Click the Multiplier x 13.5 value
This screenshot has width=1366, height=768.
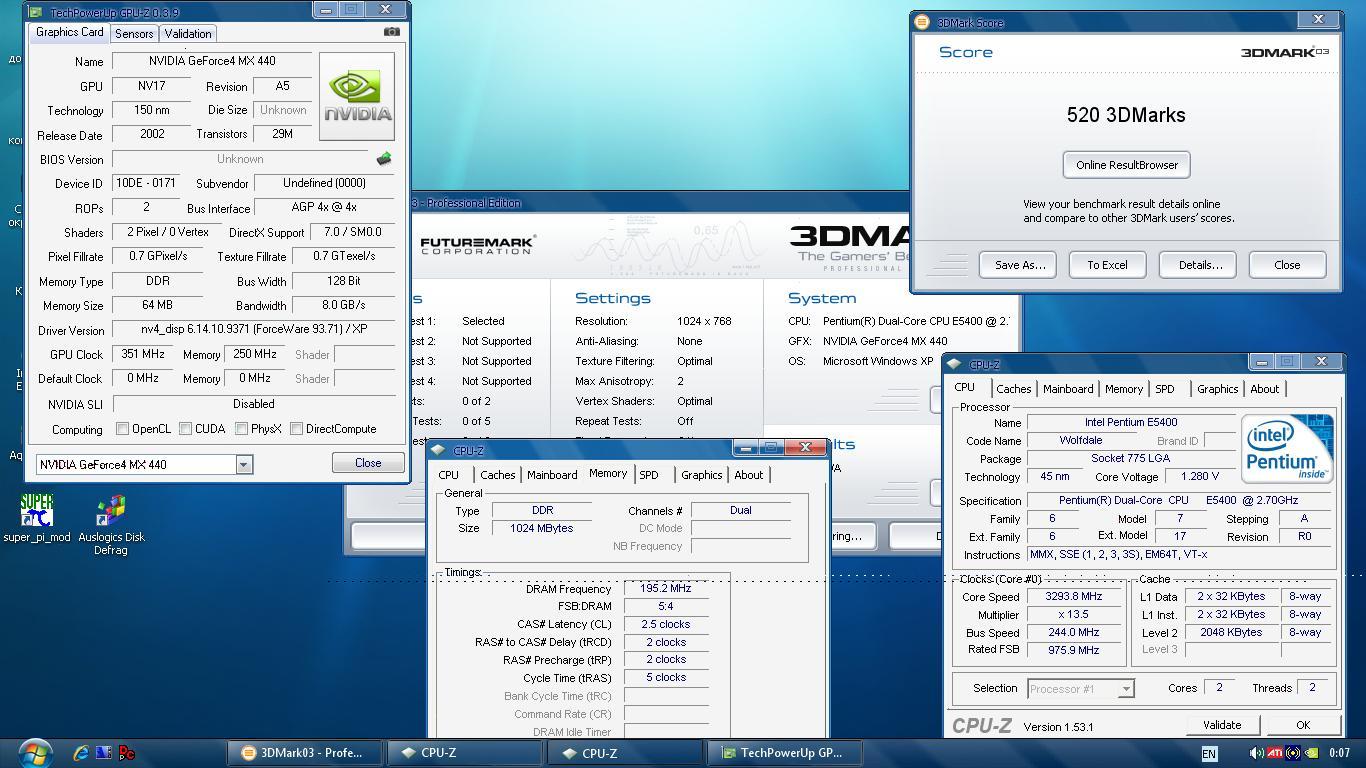pyautogui.click(x=1074, y=614)
